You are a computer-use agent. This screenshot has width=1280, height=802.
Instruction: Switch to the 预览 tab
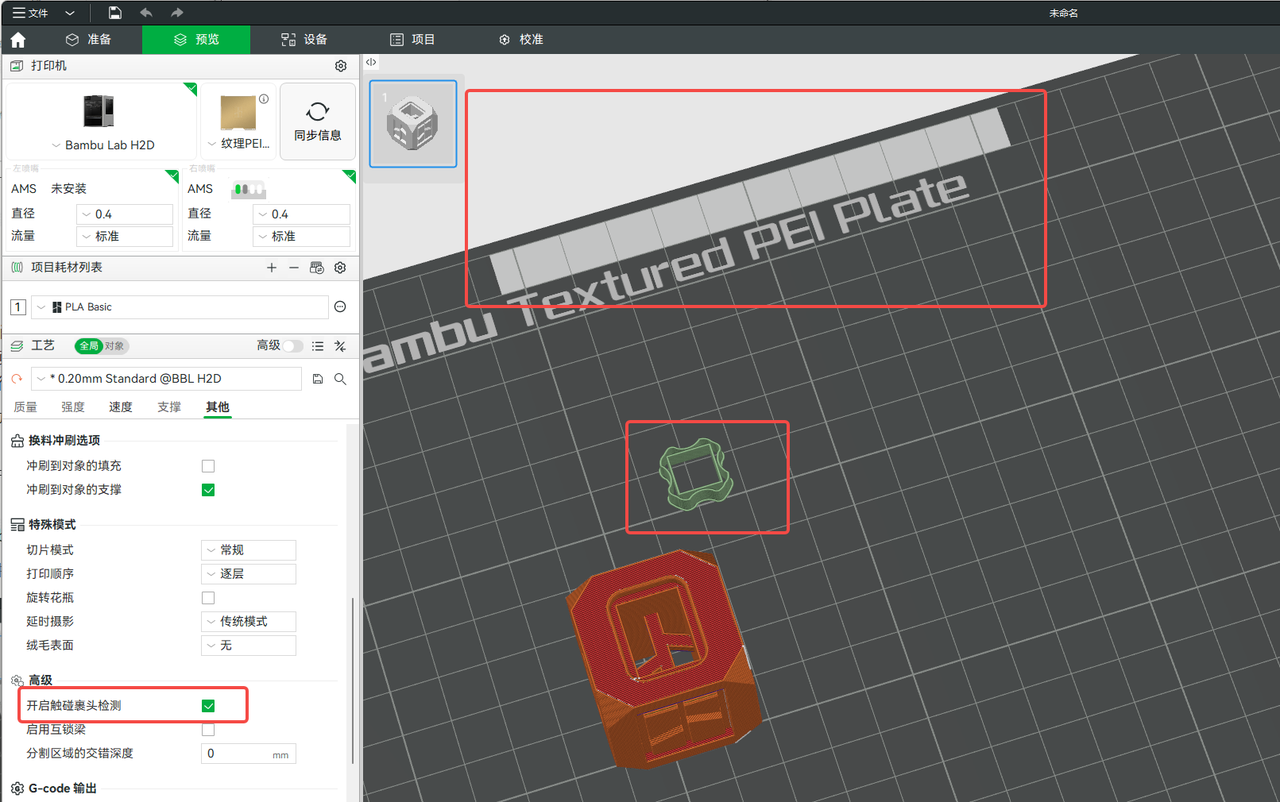196,40
